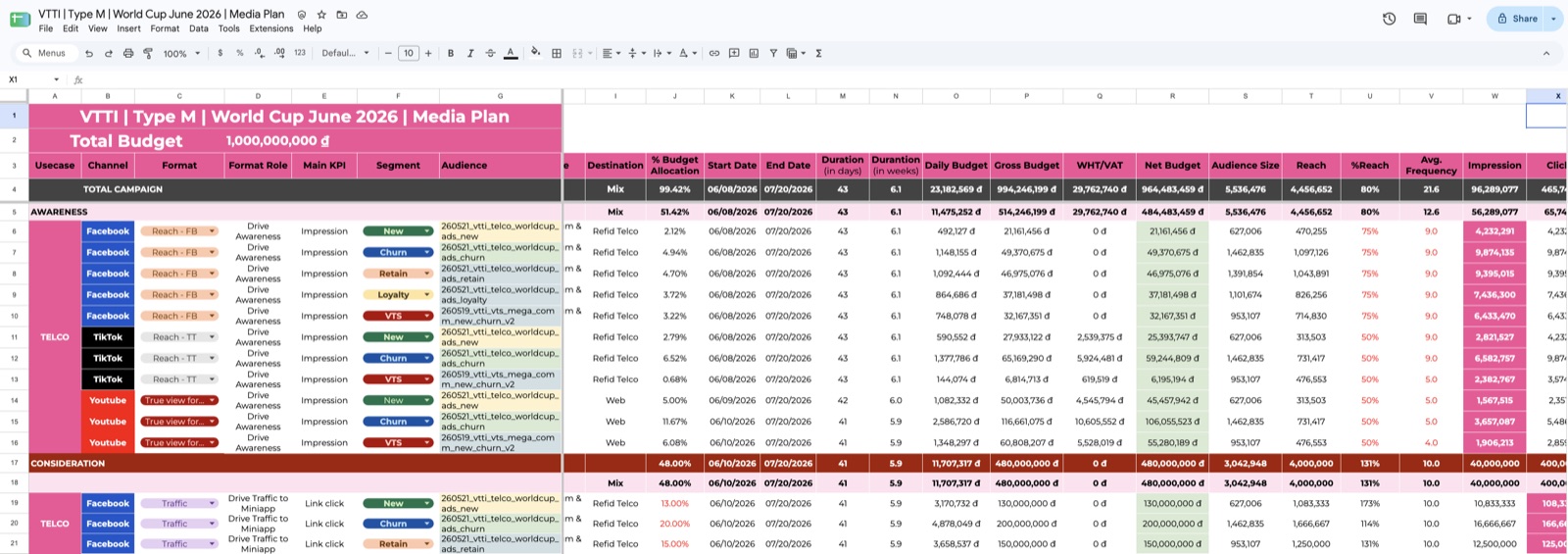Image resolution: width=1568 pixels, height=554 pixels.
Task: Click the merge cells icon
Action: click(x=577, y=53)
